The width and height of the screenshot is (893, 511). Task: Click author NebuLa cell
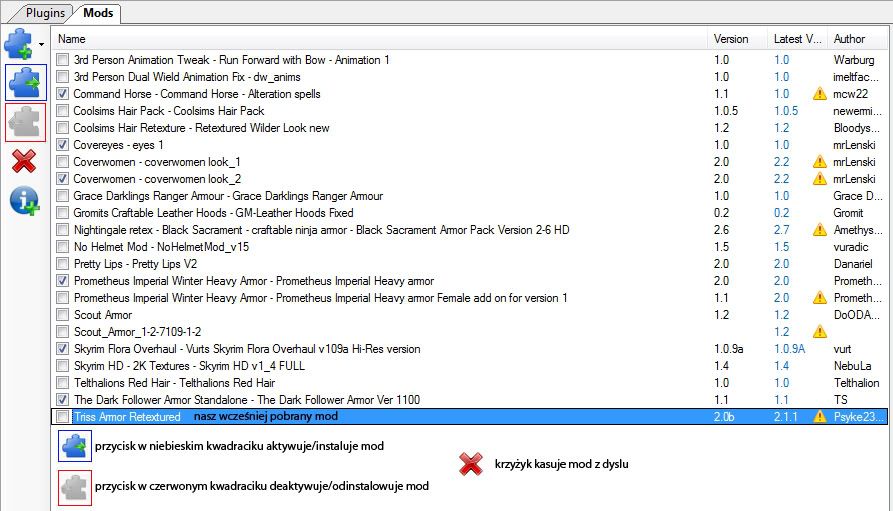click(852, 366)
